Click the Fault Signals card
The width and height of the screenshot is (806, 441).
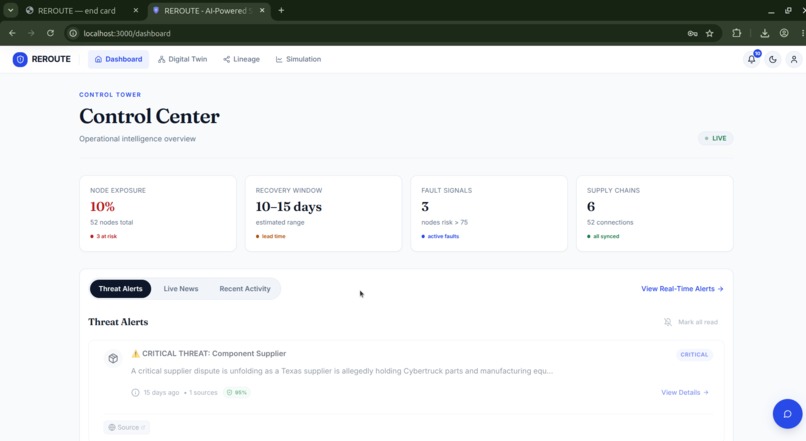(489, 213)
